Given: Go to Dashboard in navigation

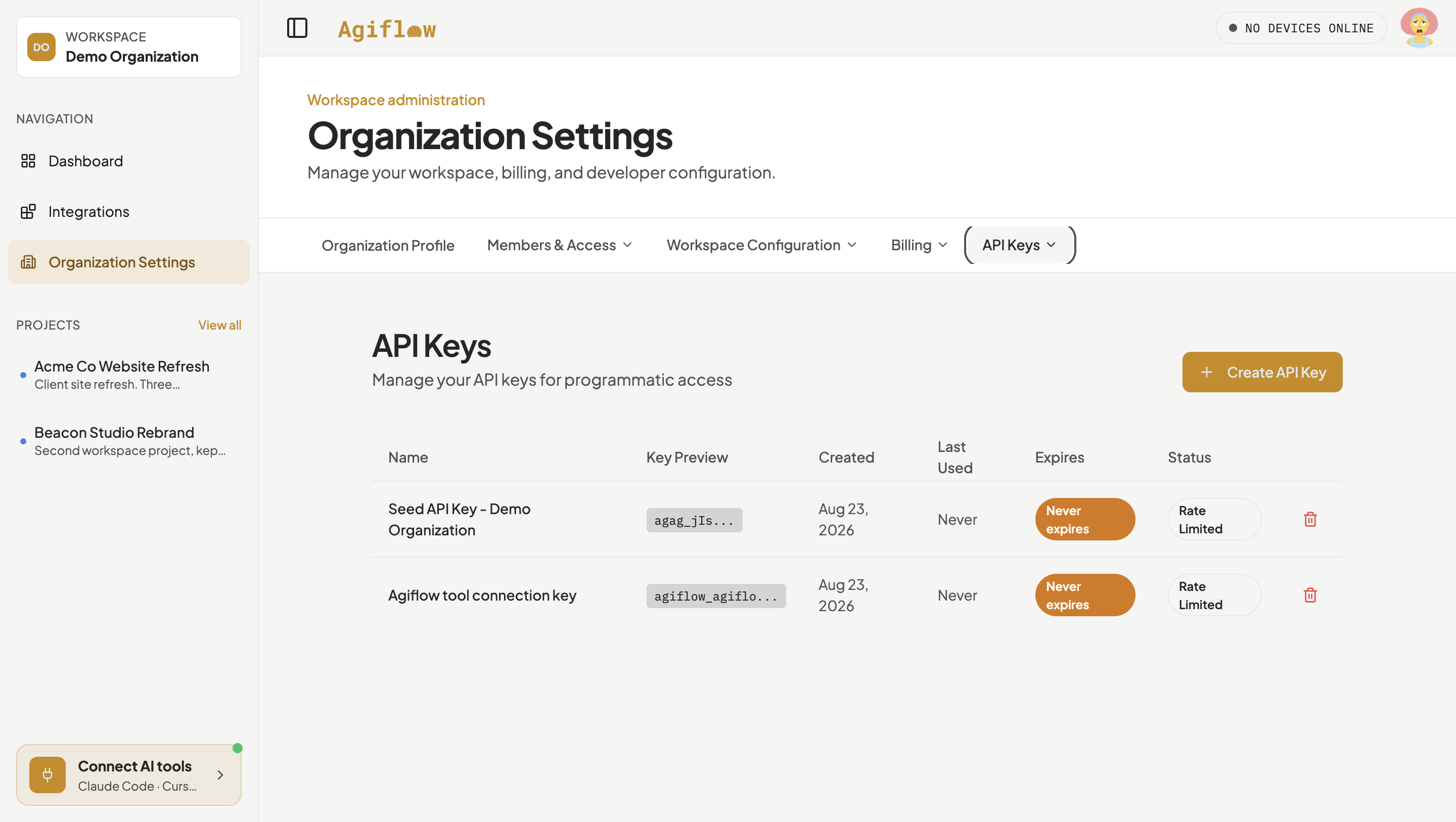Looking at the screenshot, I should 129,161.
